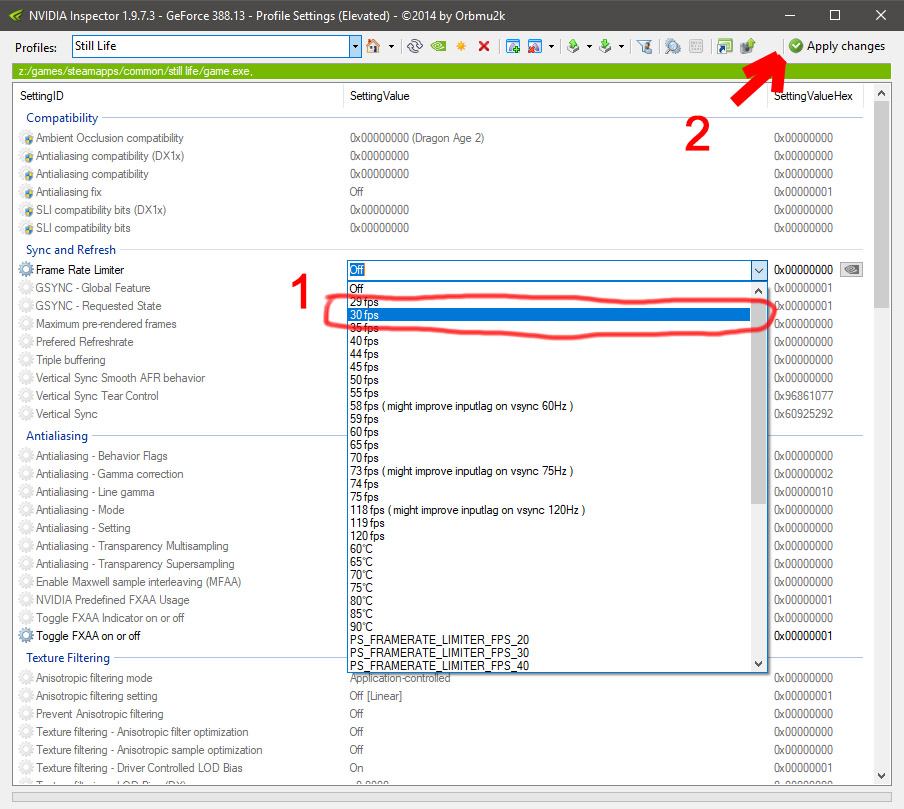
Task: Click shield icon beside Antialiasing fix
Action: pos(28,193)
